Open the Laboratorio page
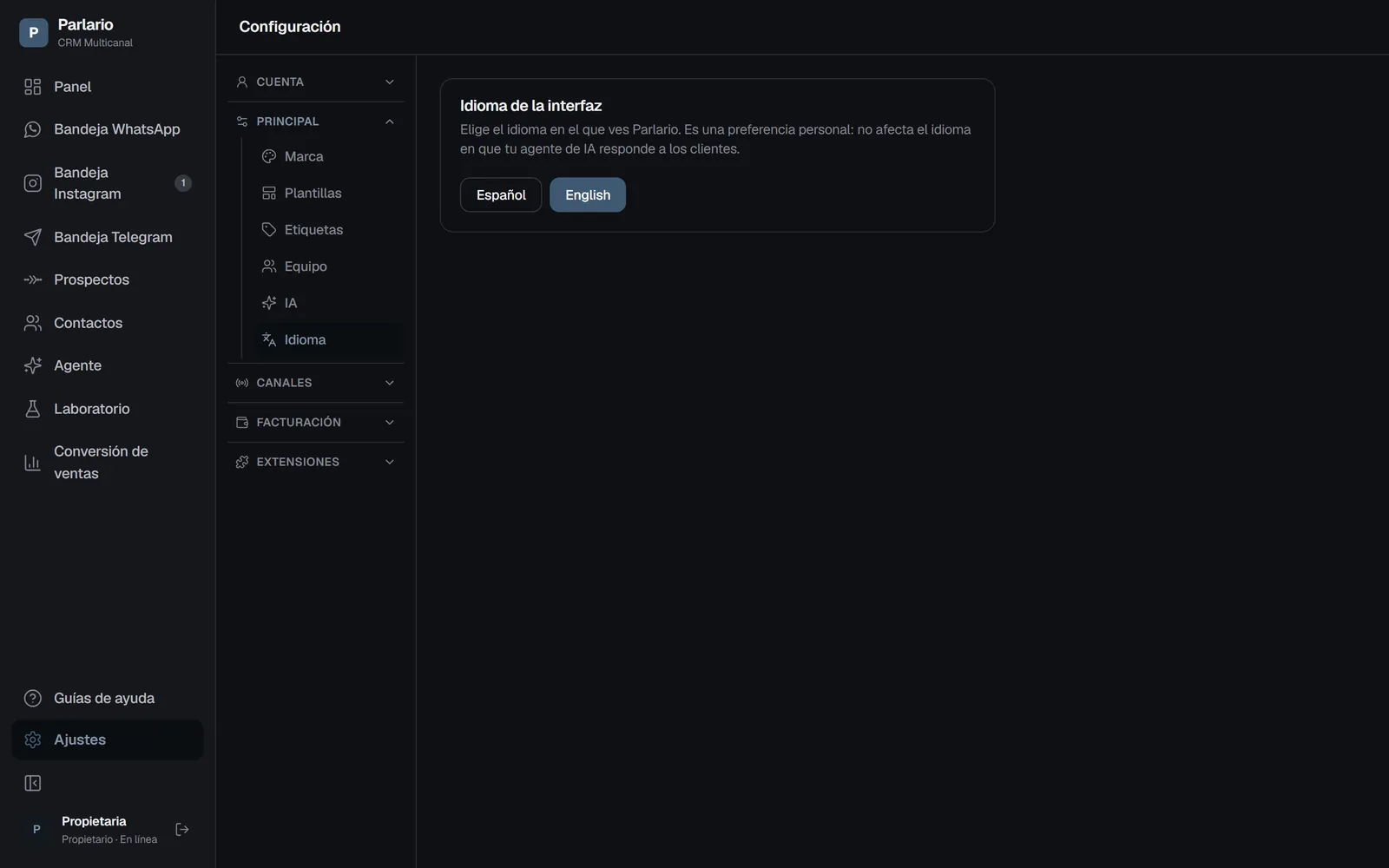The height and width of the screenshot is (868, 1389). coord(108,409)
